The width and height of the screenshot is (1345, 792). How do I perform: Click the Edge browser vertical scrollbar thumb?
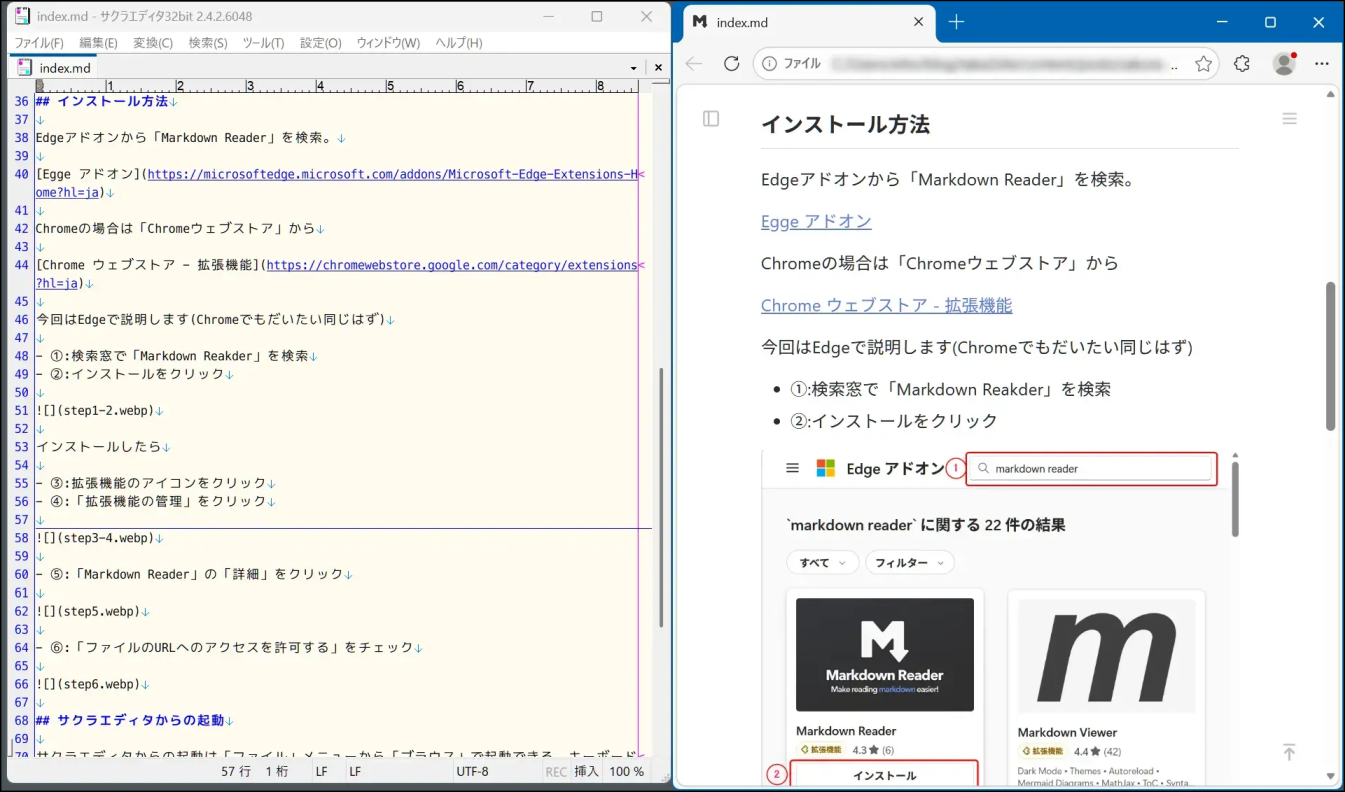point(1330,355)
